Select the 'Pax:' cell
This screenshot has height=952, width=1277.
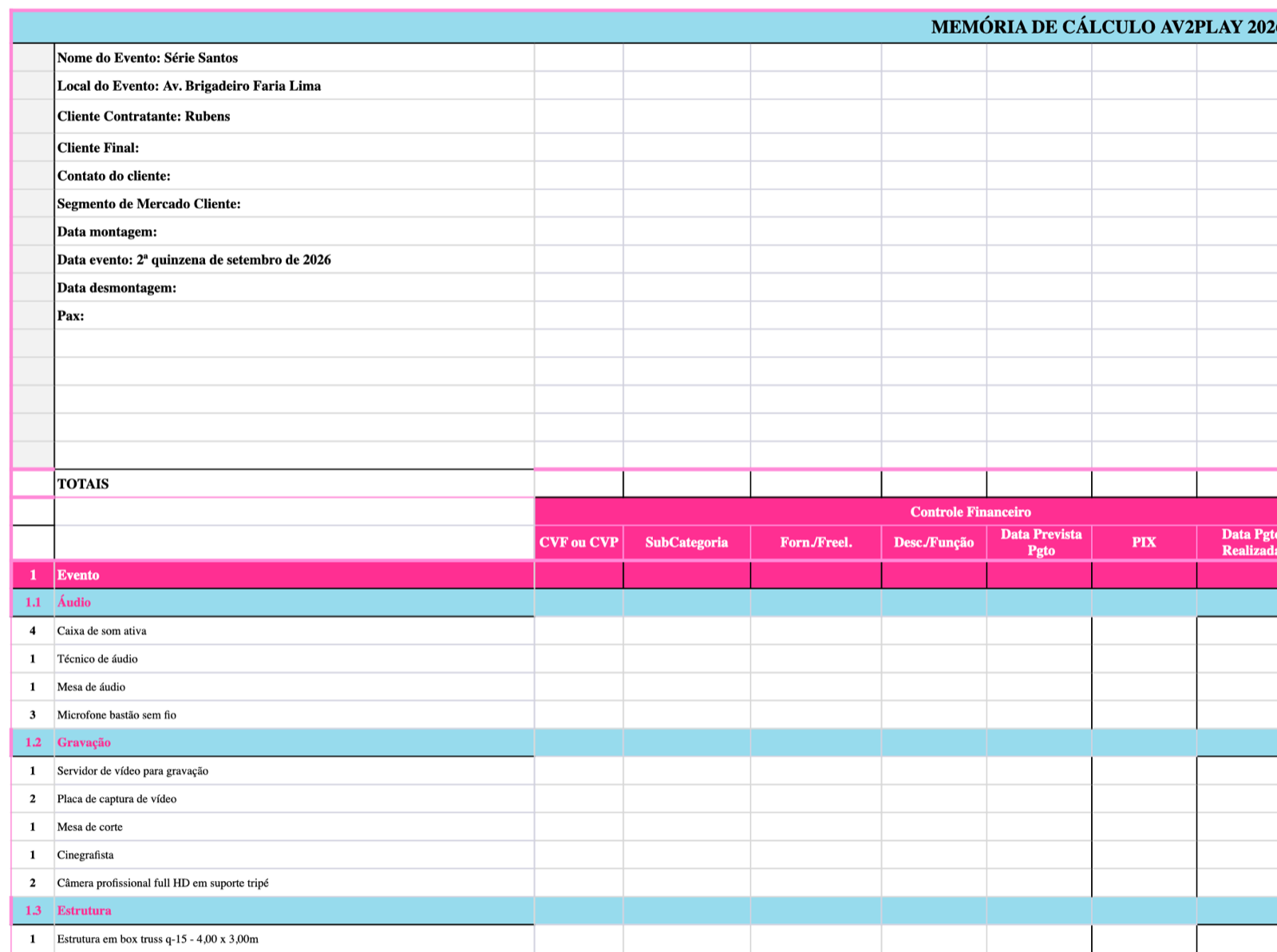pyautogui.click(x=295, y=315)
